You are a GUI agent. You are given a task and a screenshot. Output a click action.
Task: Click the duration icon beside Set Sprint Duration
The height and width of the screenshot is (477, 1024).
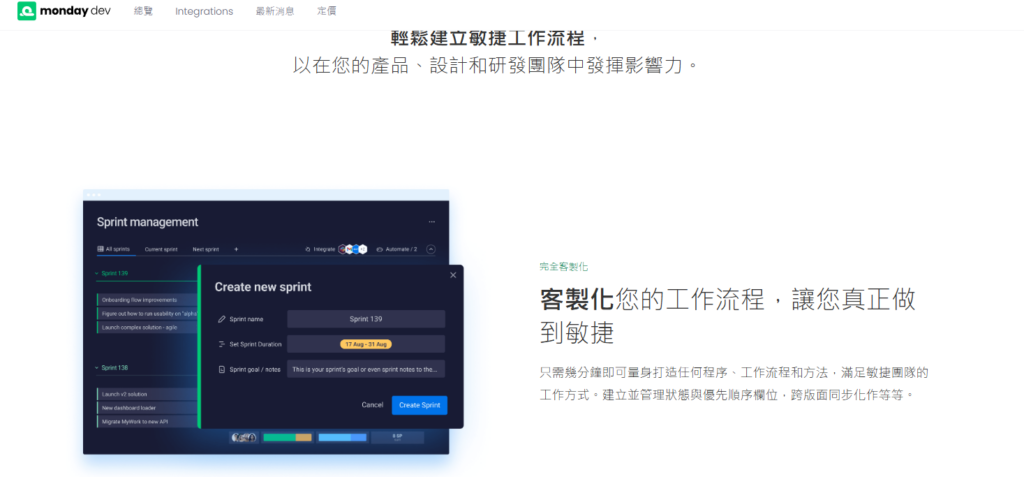tap(221, 344)
